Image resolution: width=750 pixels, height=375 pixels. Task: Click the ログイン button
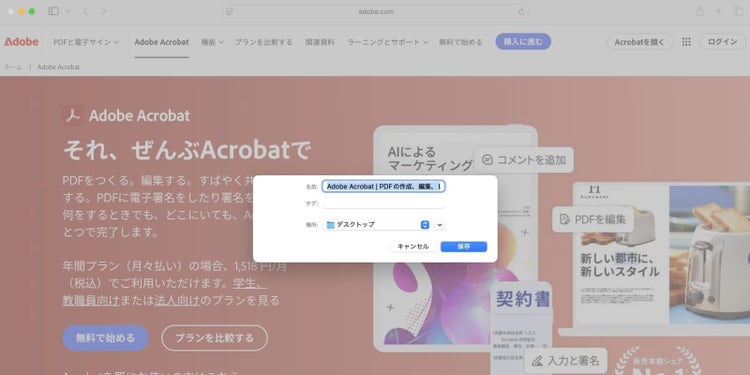point(722,42)
